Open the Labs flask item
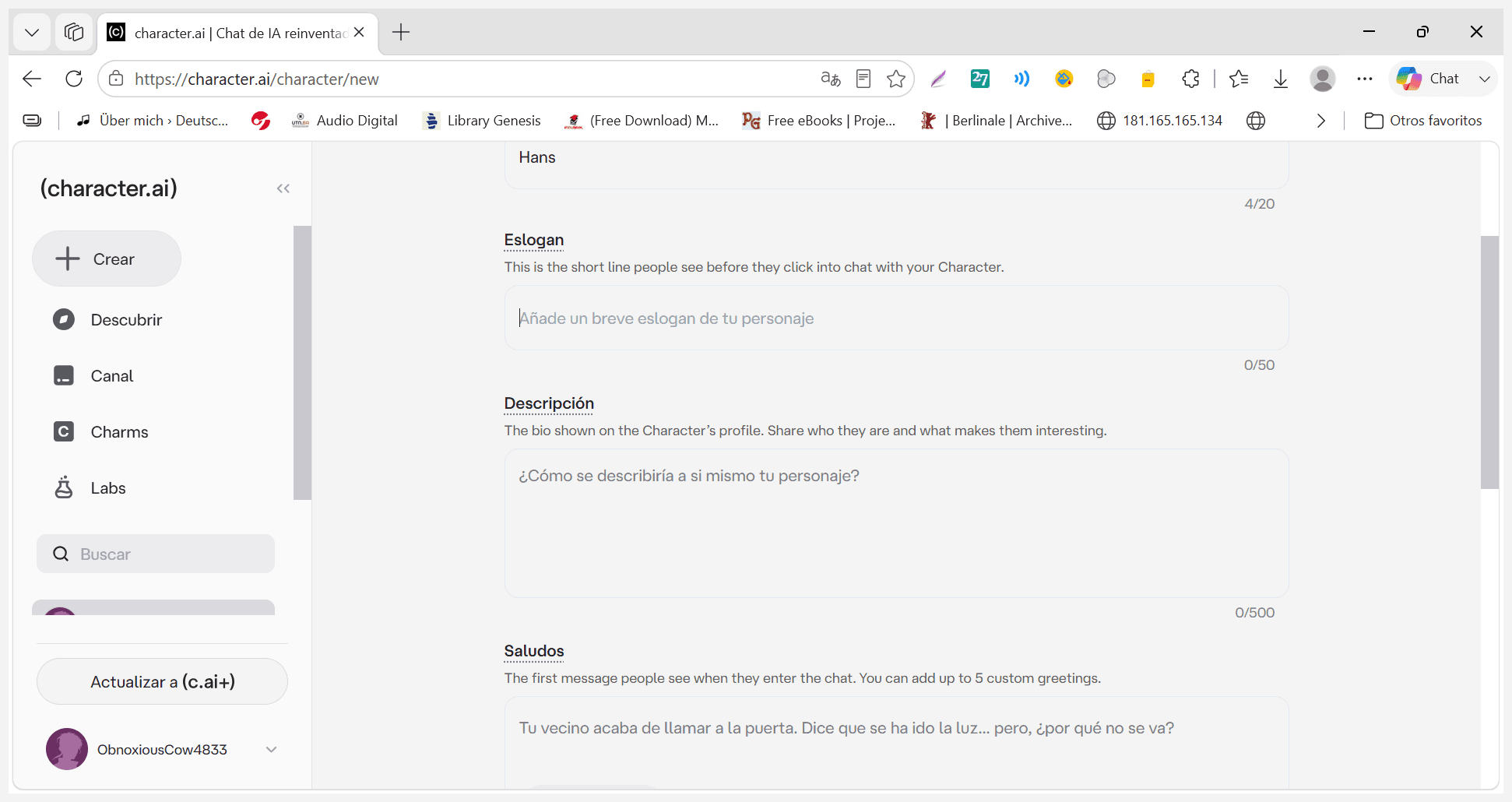The image size is (1512, 802). click(x=89, y=488)
